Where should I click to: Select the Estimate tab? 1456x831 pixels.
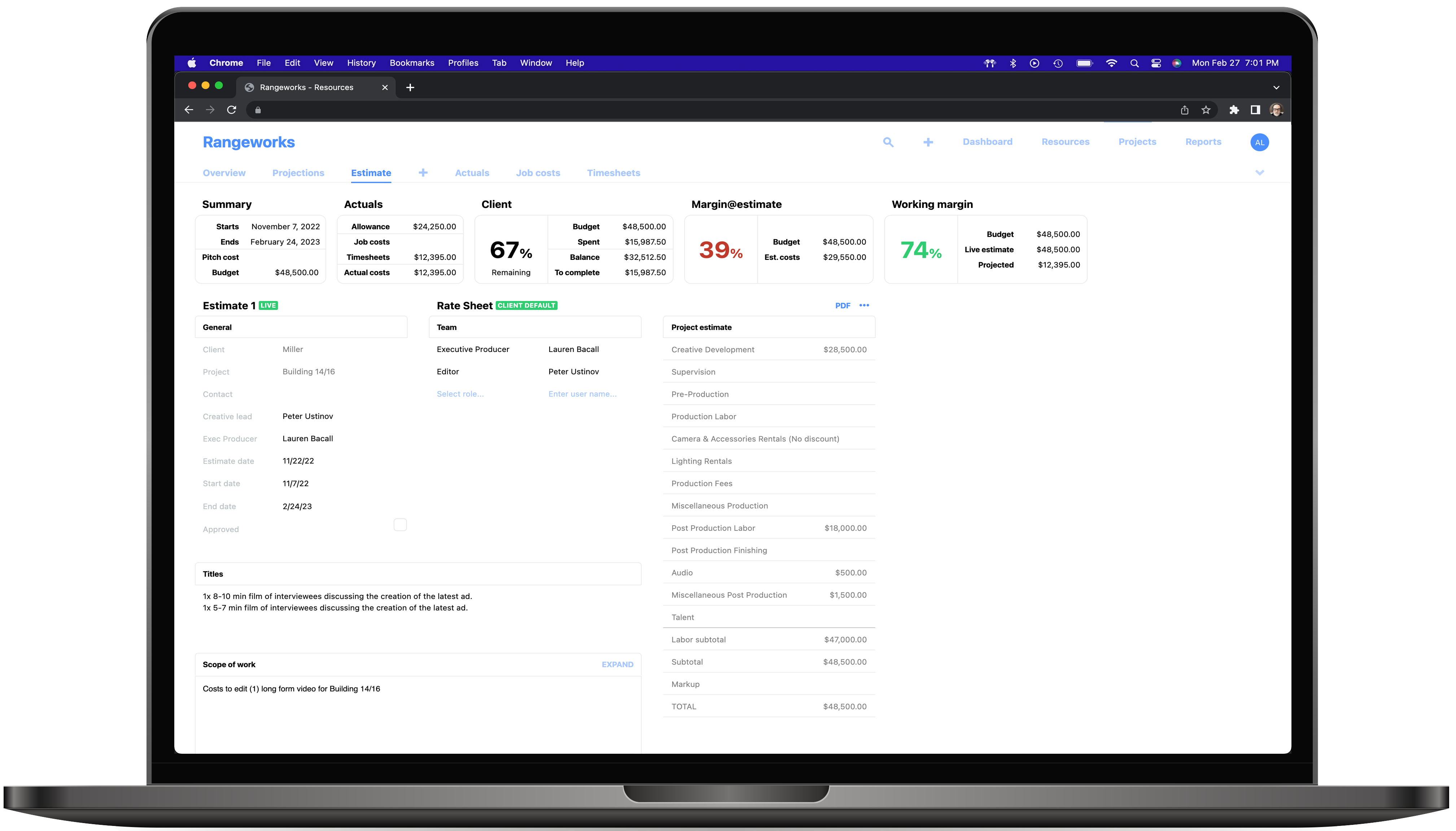[x=371, y=172]
